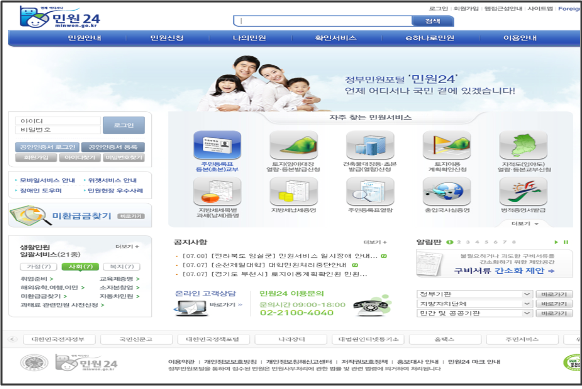Click the 로그인 button beside the ID field
Viewport: 582px width, 389px height.
tap(124, 125)
